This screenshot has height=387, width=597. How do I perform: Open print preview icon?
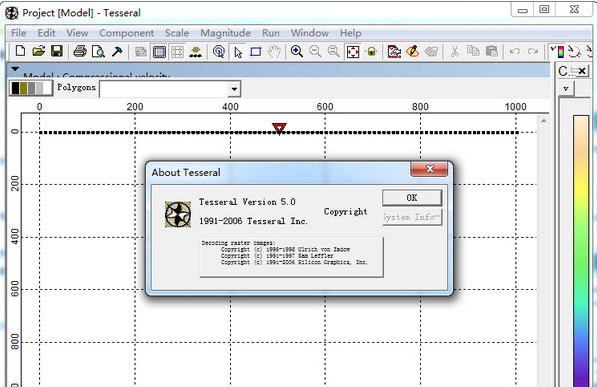pos(98,51)
